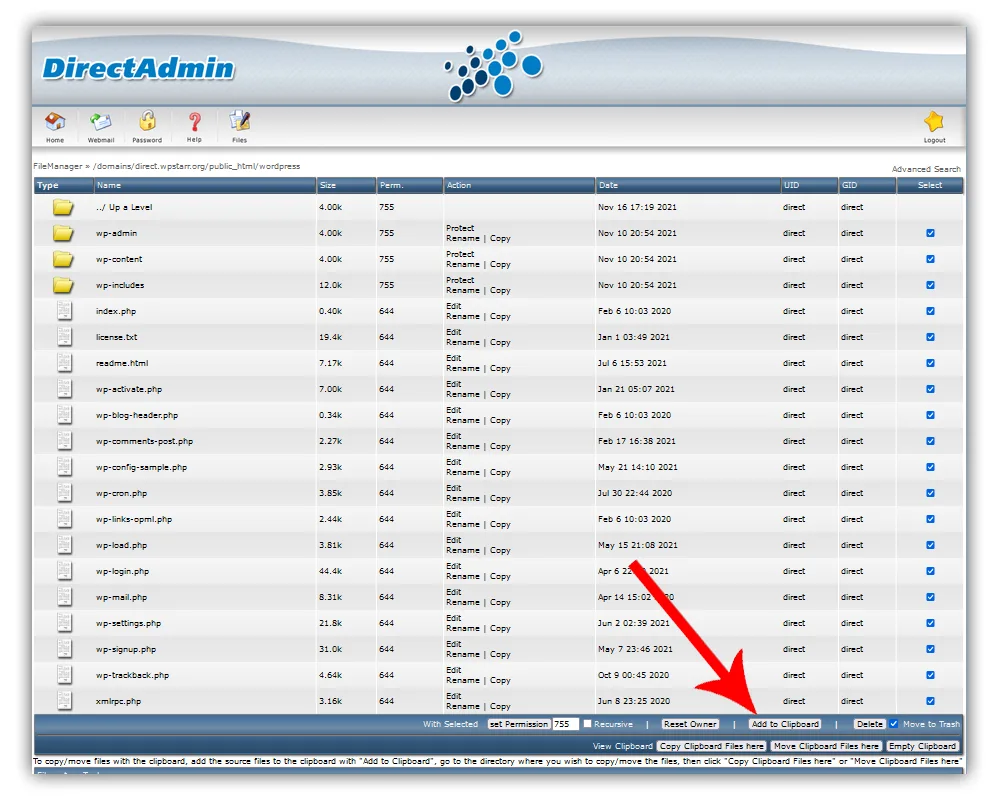Screen dimensions: 1000x800
Task: Open the wp-signup.php file name
Action: coord(126,649)
